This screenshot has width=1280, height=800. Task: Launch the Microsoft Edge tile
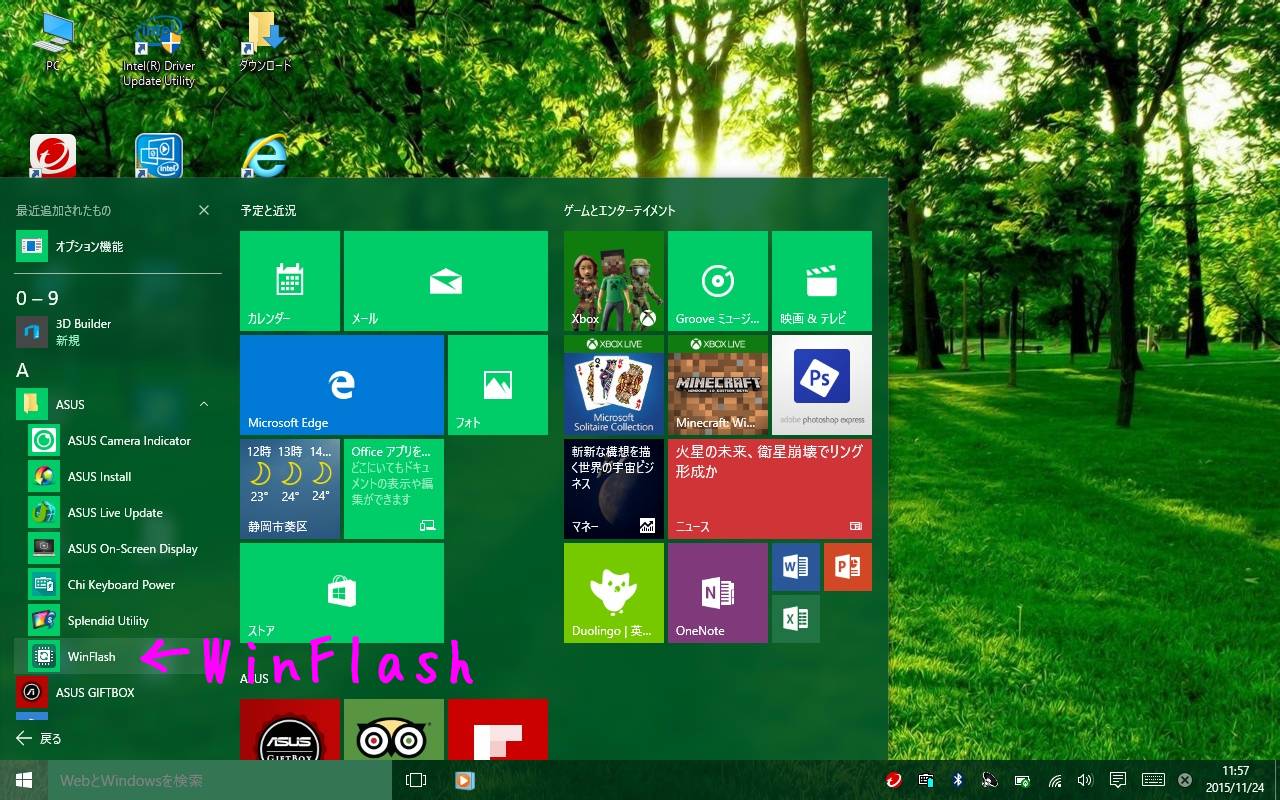click(342, 385)
